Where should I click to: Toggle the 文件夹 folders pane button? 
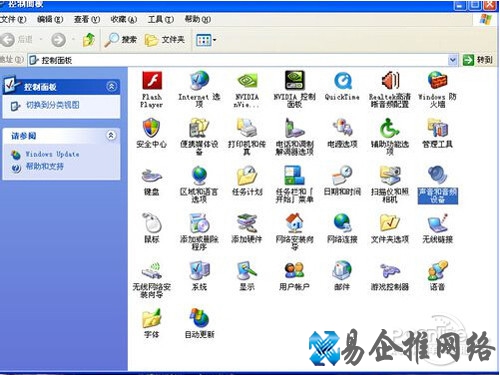165,40
